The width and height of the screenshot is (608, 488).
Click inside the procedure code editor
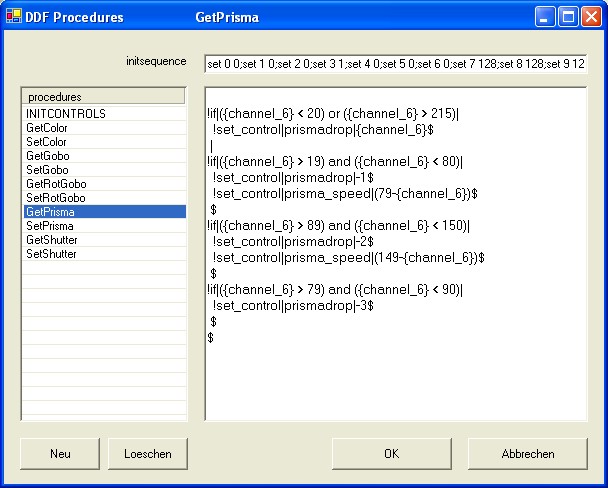[x=395, y=380]
